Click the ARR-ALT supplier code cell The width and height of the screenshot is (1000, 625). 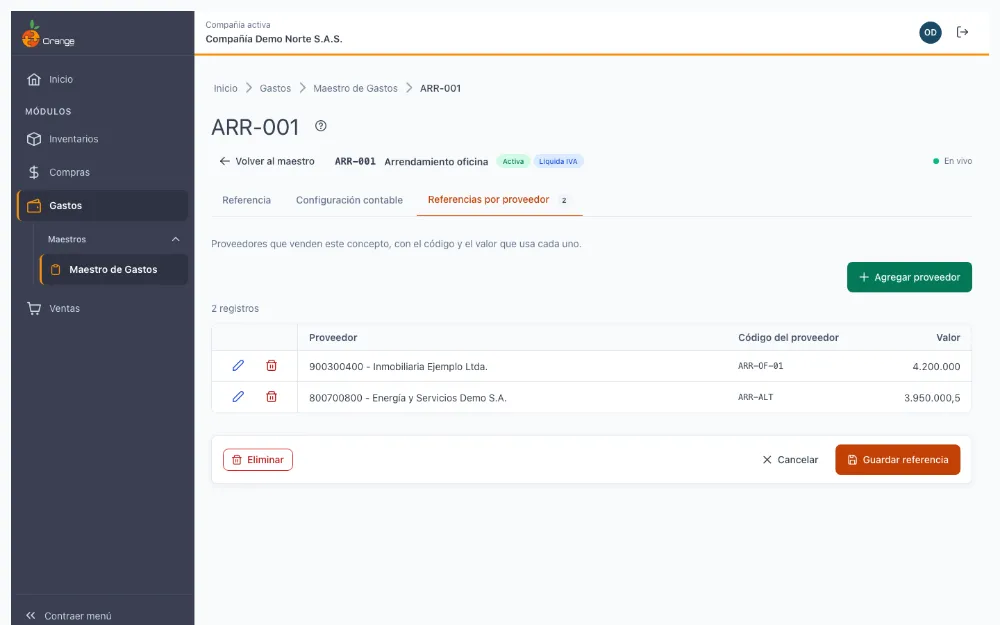755,397
